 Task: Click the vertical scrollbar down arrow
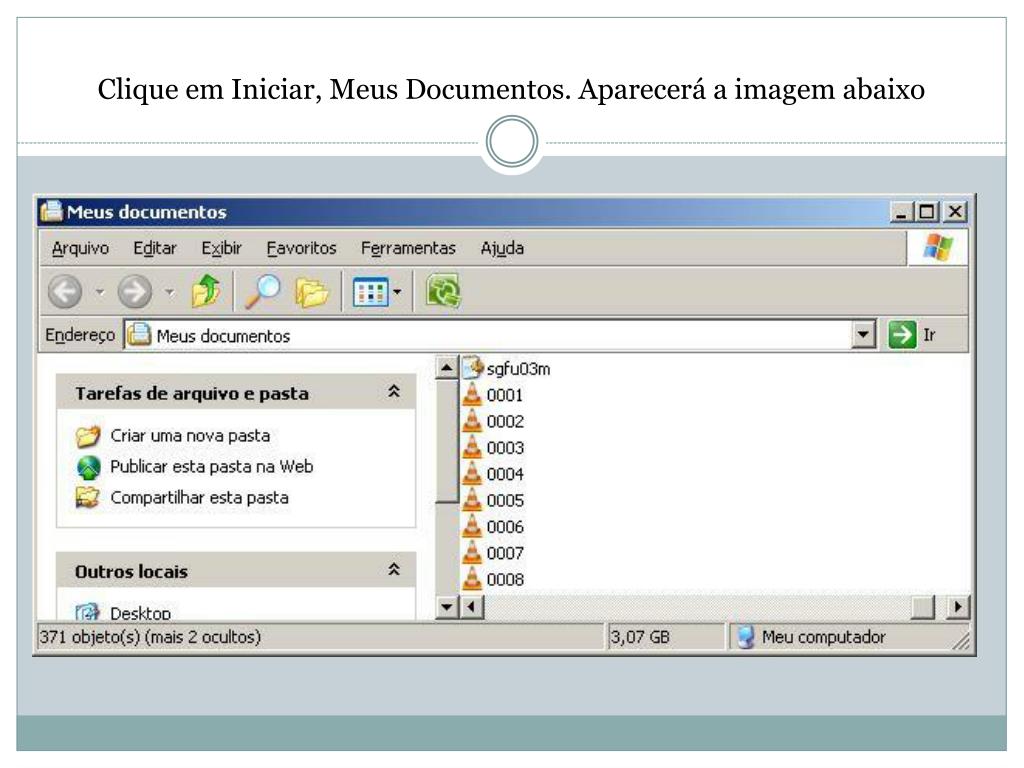click(446, 607)
